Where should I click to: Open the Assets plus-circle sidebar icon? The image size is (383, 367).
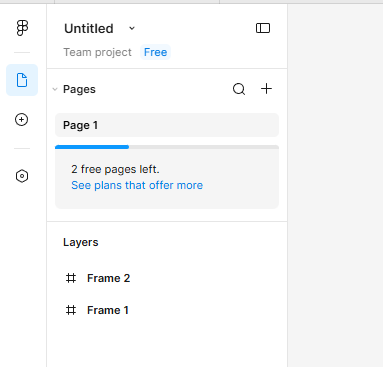point(22,119)
